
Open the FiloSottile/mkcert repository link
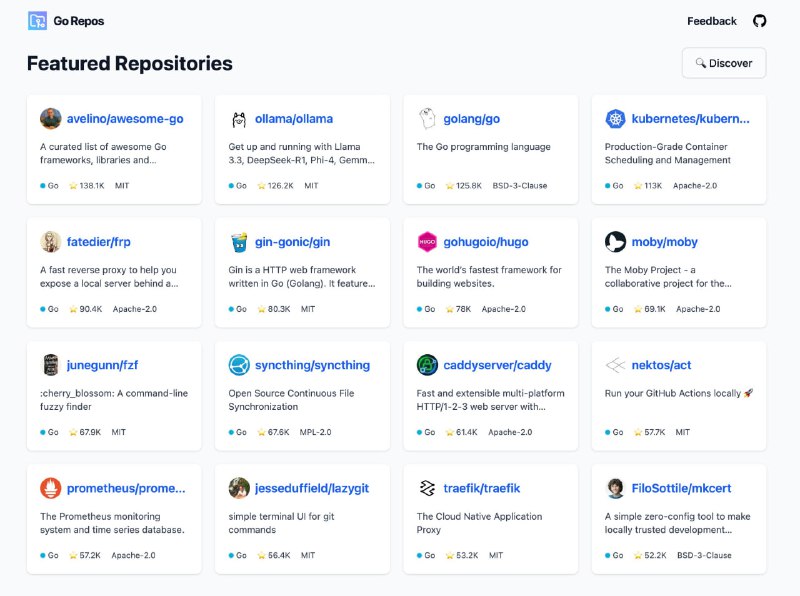click(681, 488)
